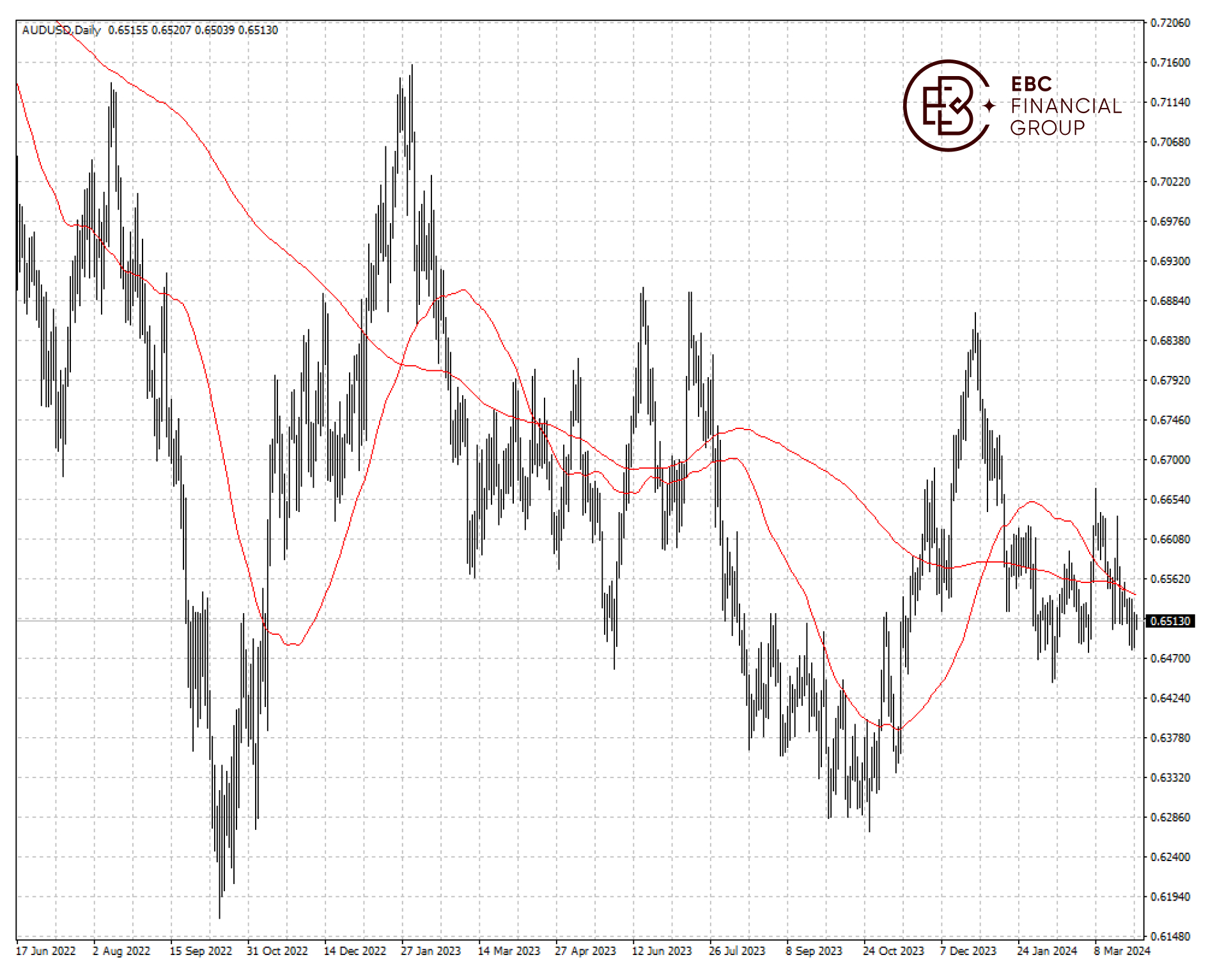Click the 14 Dec 2022 date label
The width and height of the screenshot is (1208, 980).
355,951
